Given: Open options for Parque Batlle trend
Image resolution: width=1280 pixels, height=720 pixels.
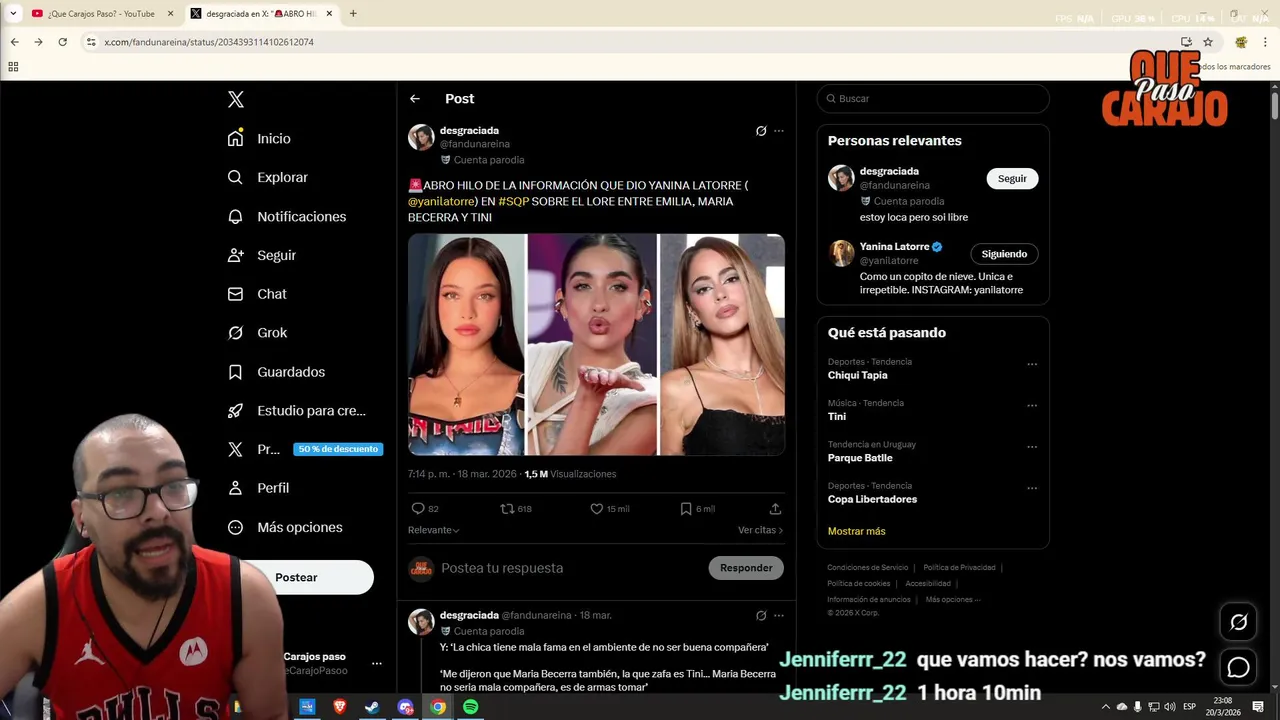Looking at the screenshot, I should coord(1032,447).
